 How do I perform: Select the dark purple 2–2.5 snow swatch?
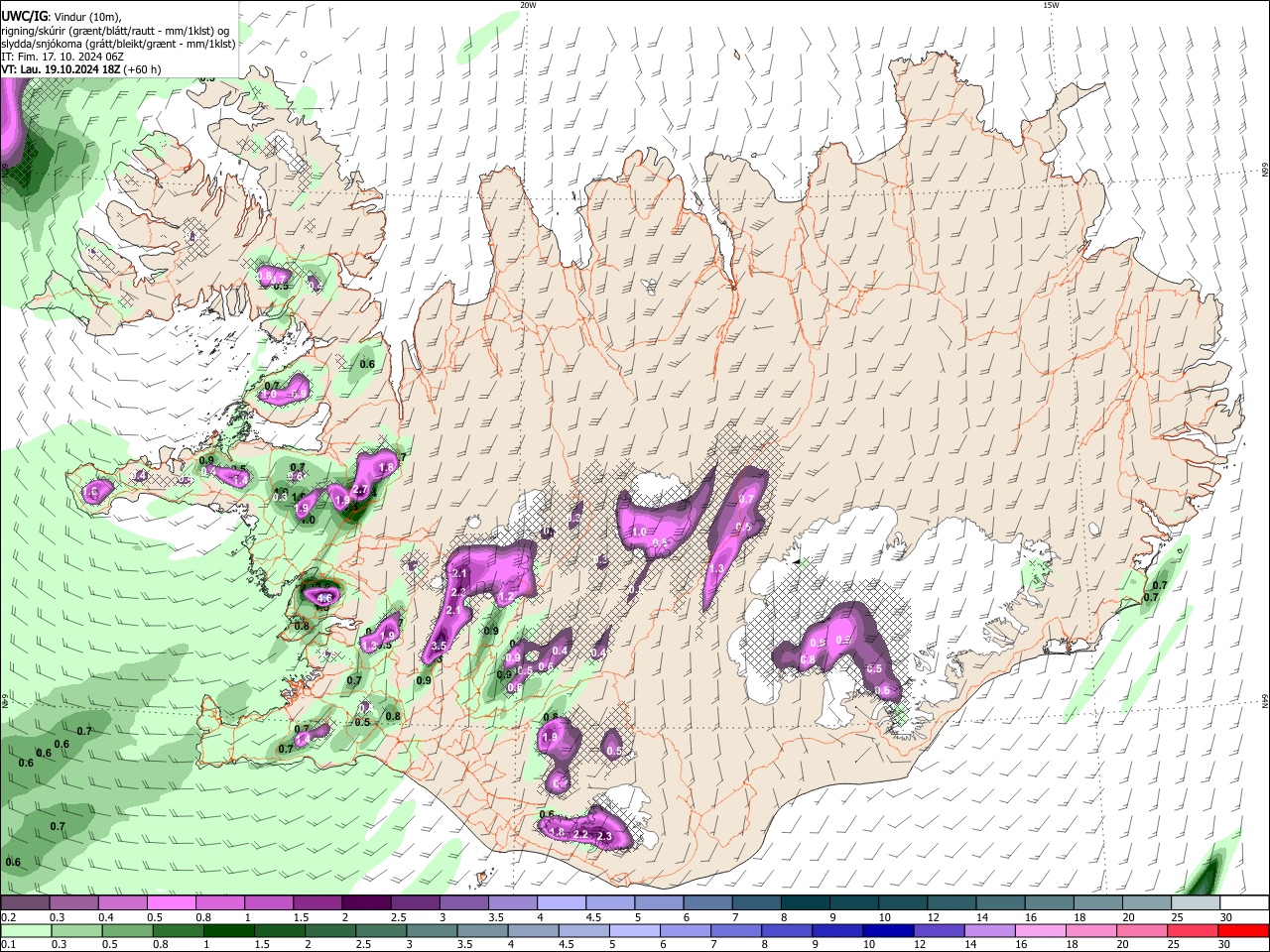coord(366,903)
